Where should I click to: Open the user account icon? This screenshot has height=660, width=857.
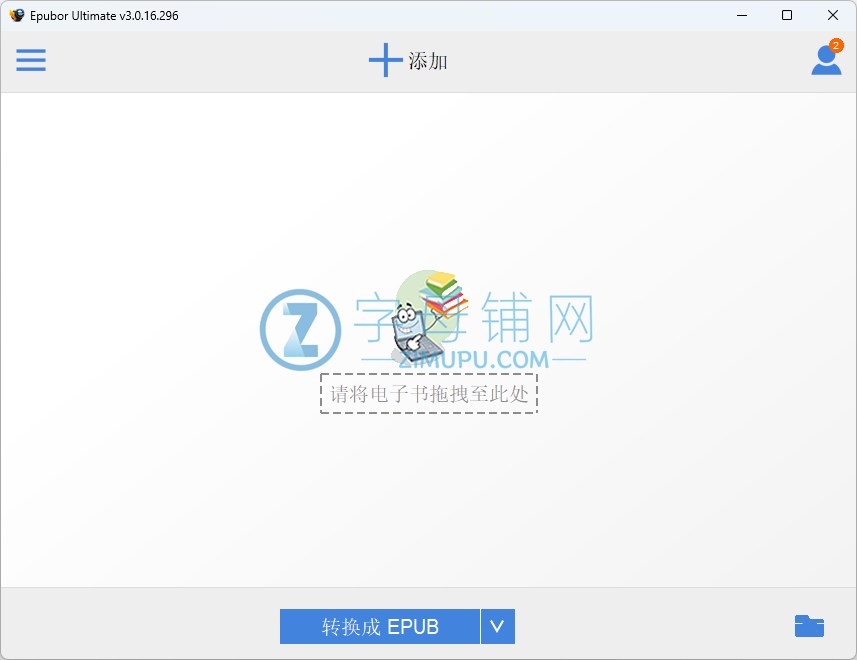tap(826, 58)
